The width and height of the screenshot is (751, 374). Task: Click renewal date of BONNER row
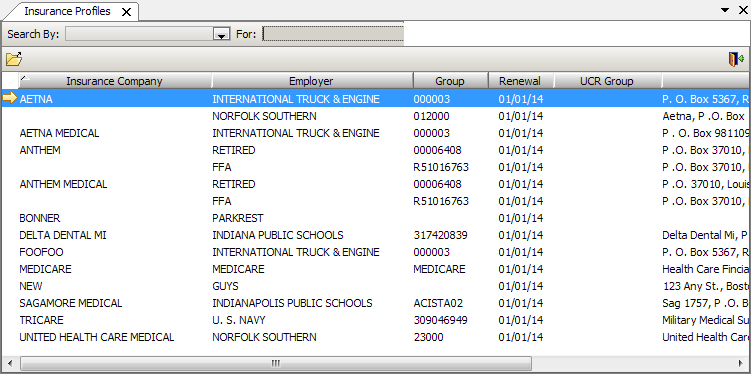point(521,218)
